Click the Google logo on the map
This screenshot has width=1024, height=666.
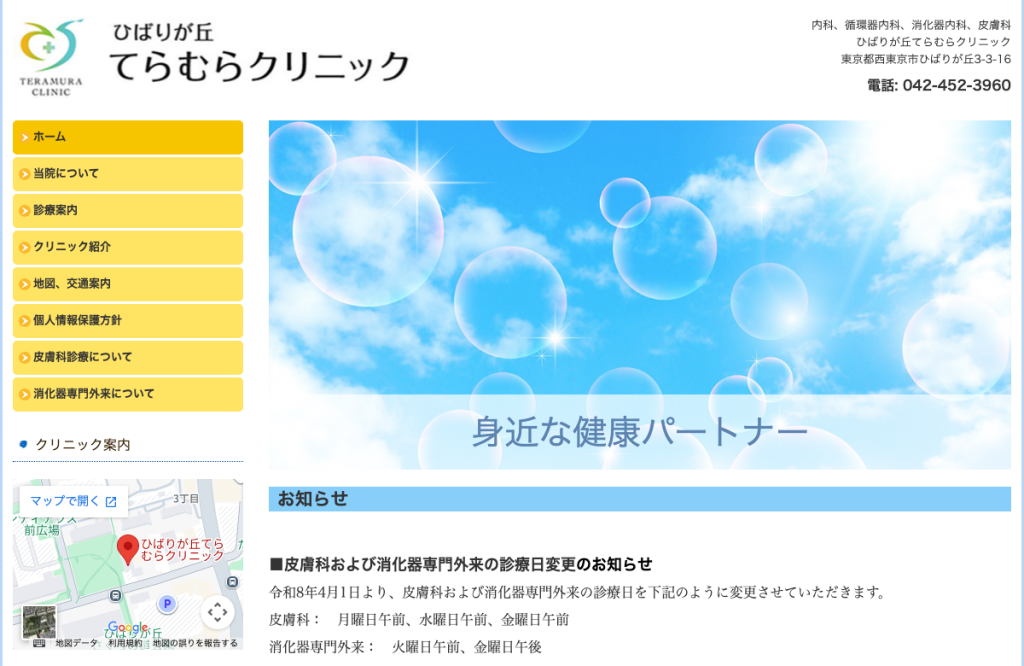click(128, 627)
